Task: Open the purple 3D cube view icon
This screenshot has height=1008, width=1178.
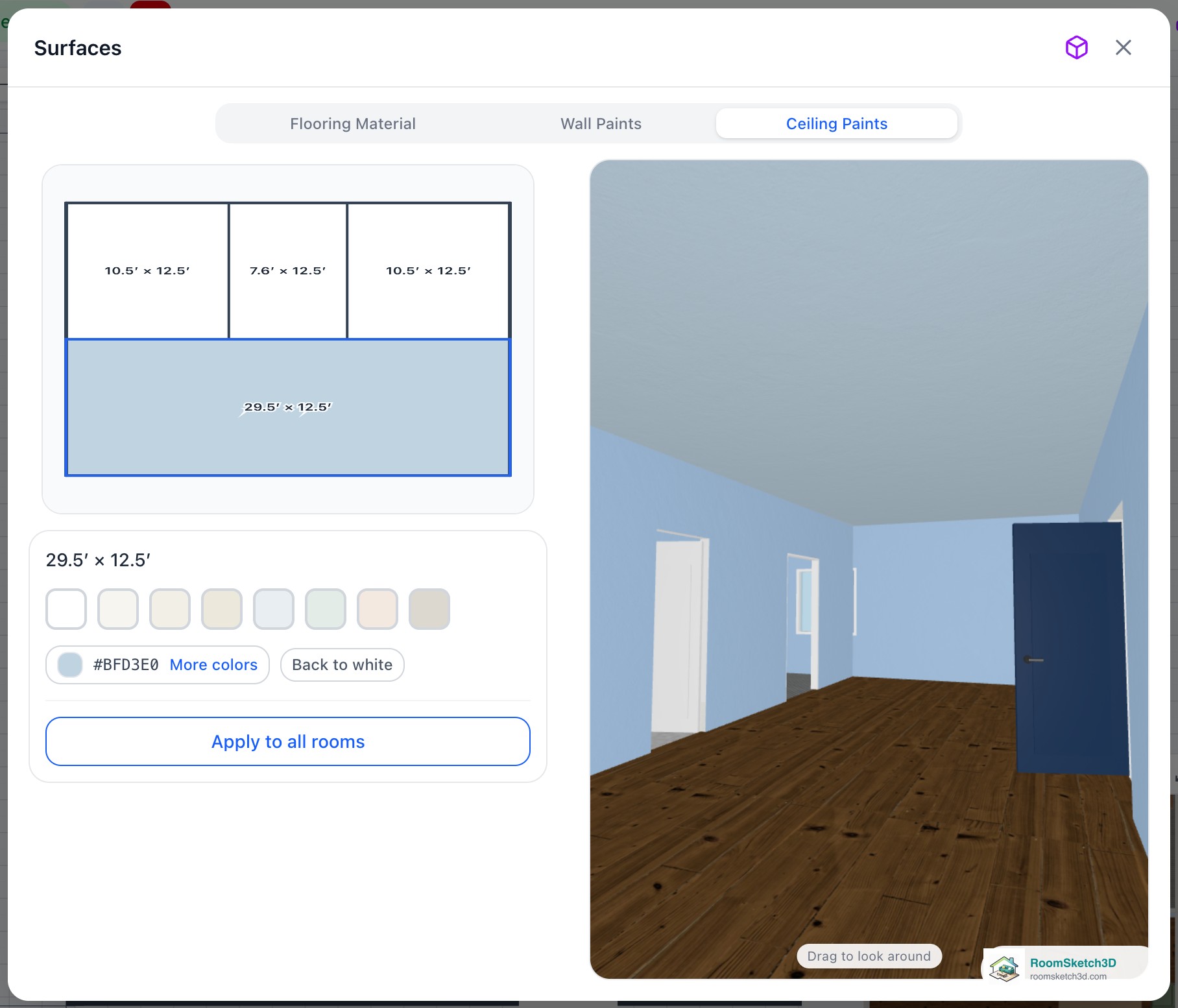Action: point(1076,47)
